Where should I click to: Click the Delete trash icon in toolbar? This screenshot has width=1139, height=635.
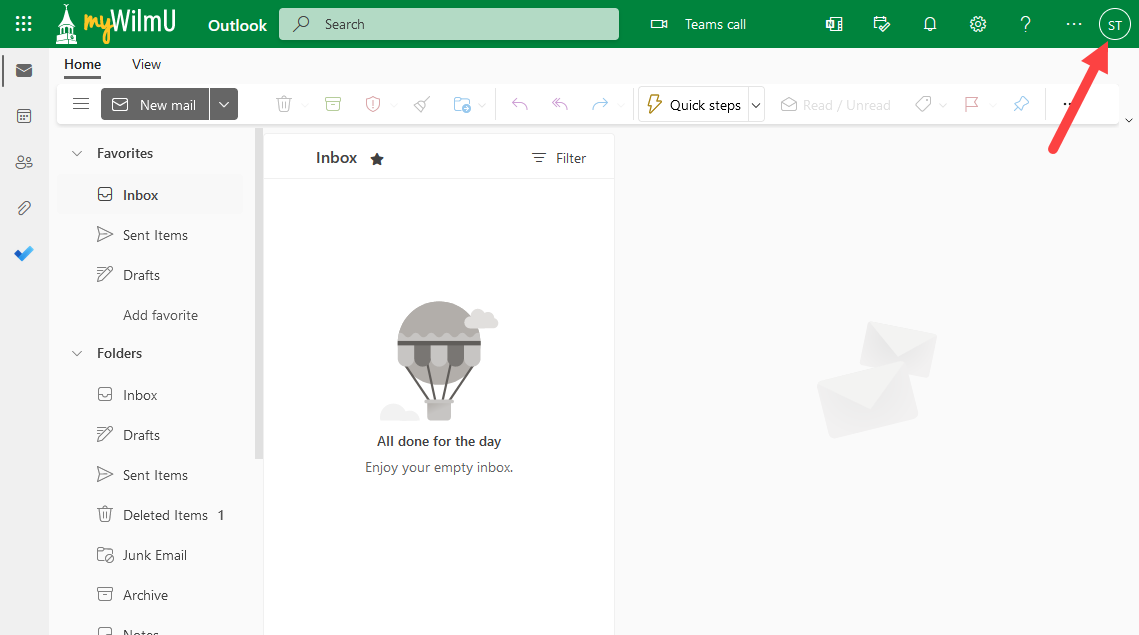click(284, 103)
